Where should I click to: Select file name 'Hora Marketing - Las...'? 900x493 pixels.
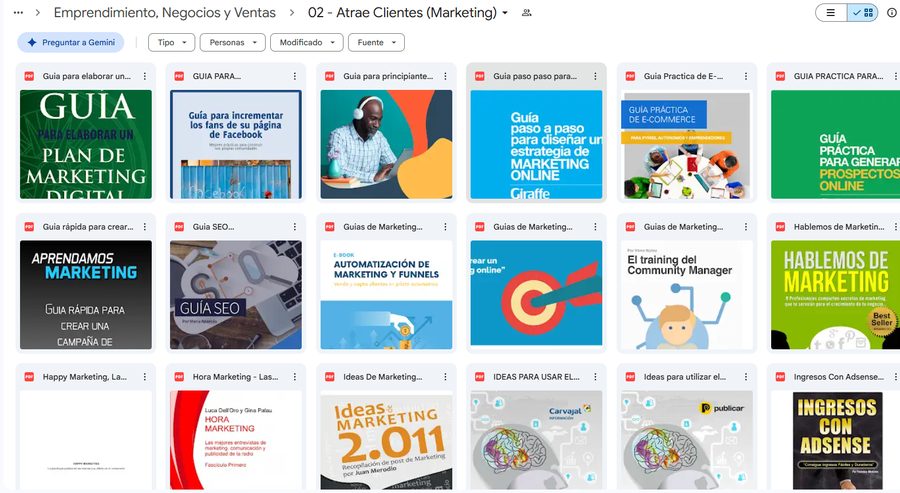[235, 377]
